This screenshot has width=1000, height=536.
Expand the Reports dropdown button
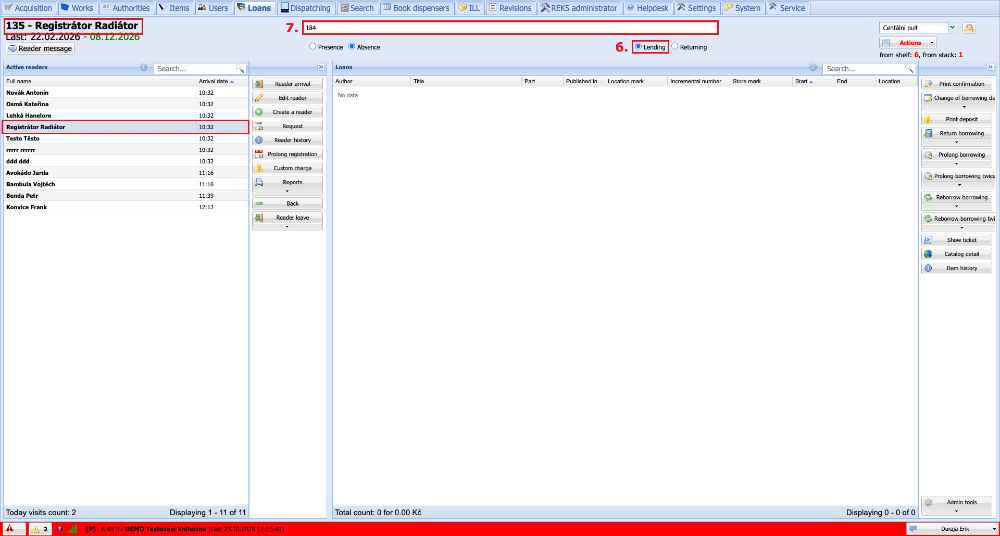[288, 186]
